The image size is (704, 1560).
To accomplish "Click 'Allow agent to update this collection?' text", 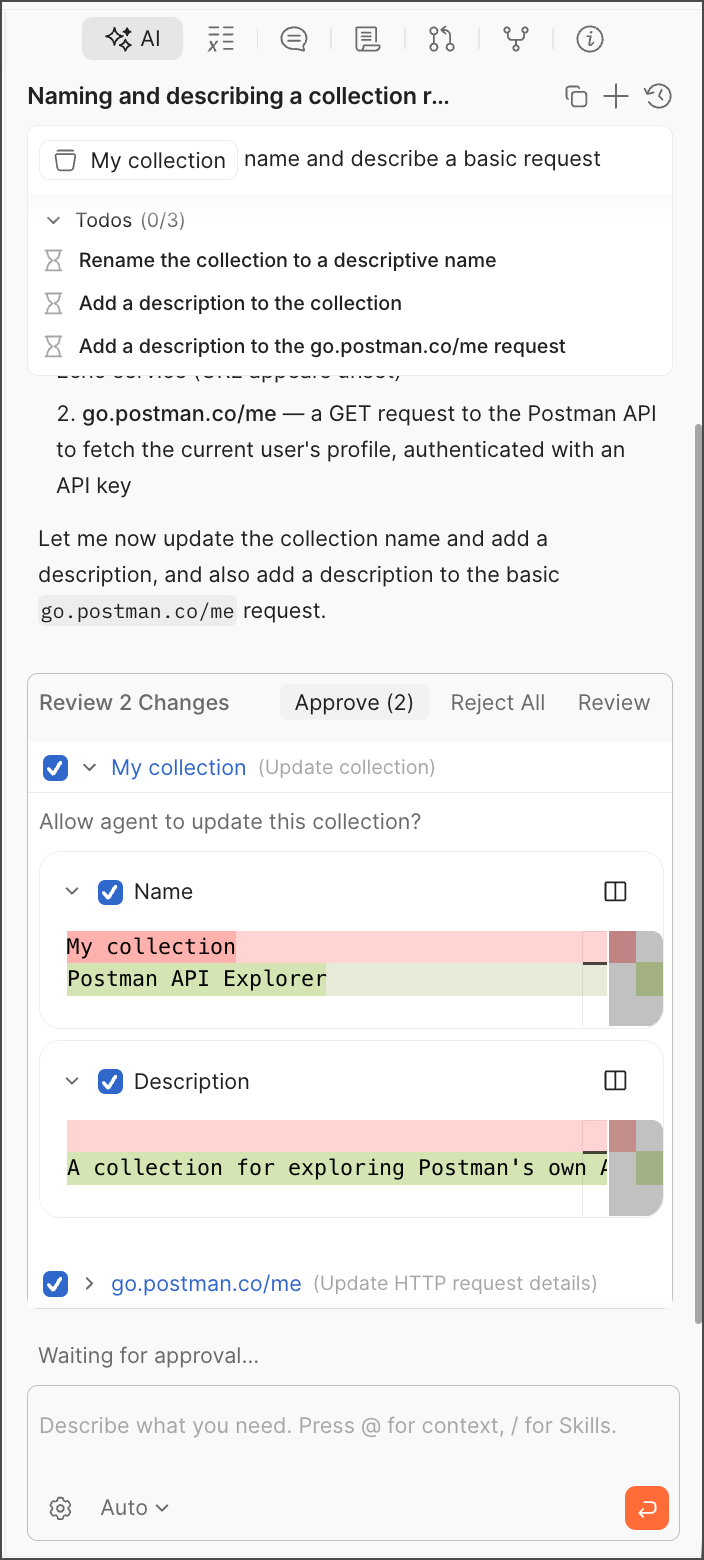I will click(230, 822).
